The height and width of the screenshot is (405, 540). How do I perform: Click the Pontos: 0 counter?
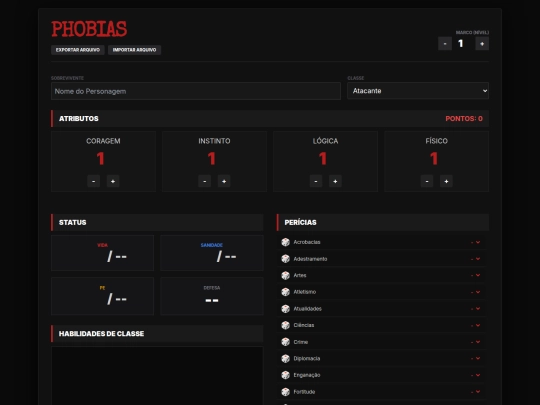pos(464,119)
